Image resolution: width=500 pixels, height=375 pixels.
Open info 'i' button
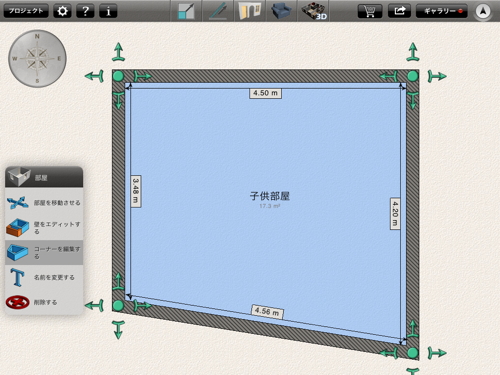coord(108,11)
